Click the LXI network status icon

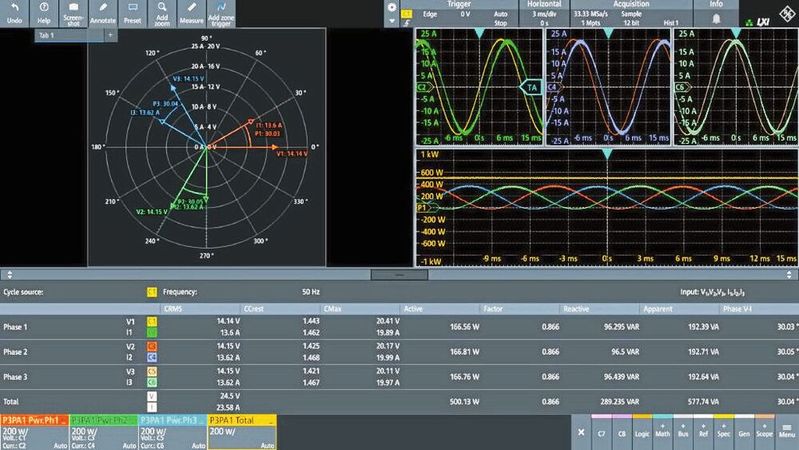point(758,22)
